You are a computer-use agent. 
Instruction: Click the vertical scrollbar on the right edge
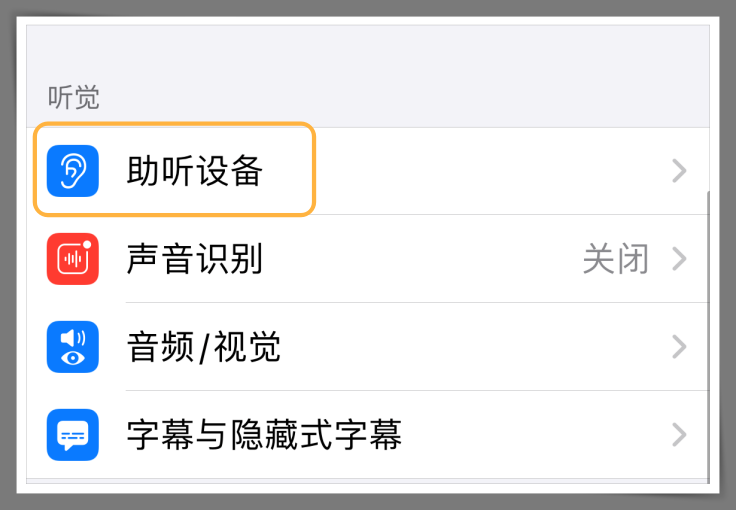tap(708, 336)
